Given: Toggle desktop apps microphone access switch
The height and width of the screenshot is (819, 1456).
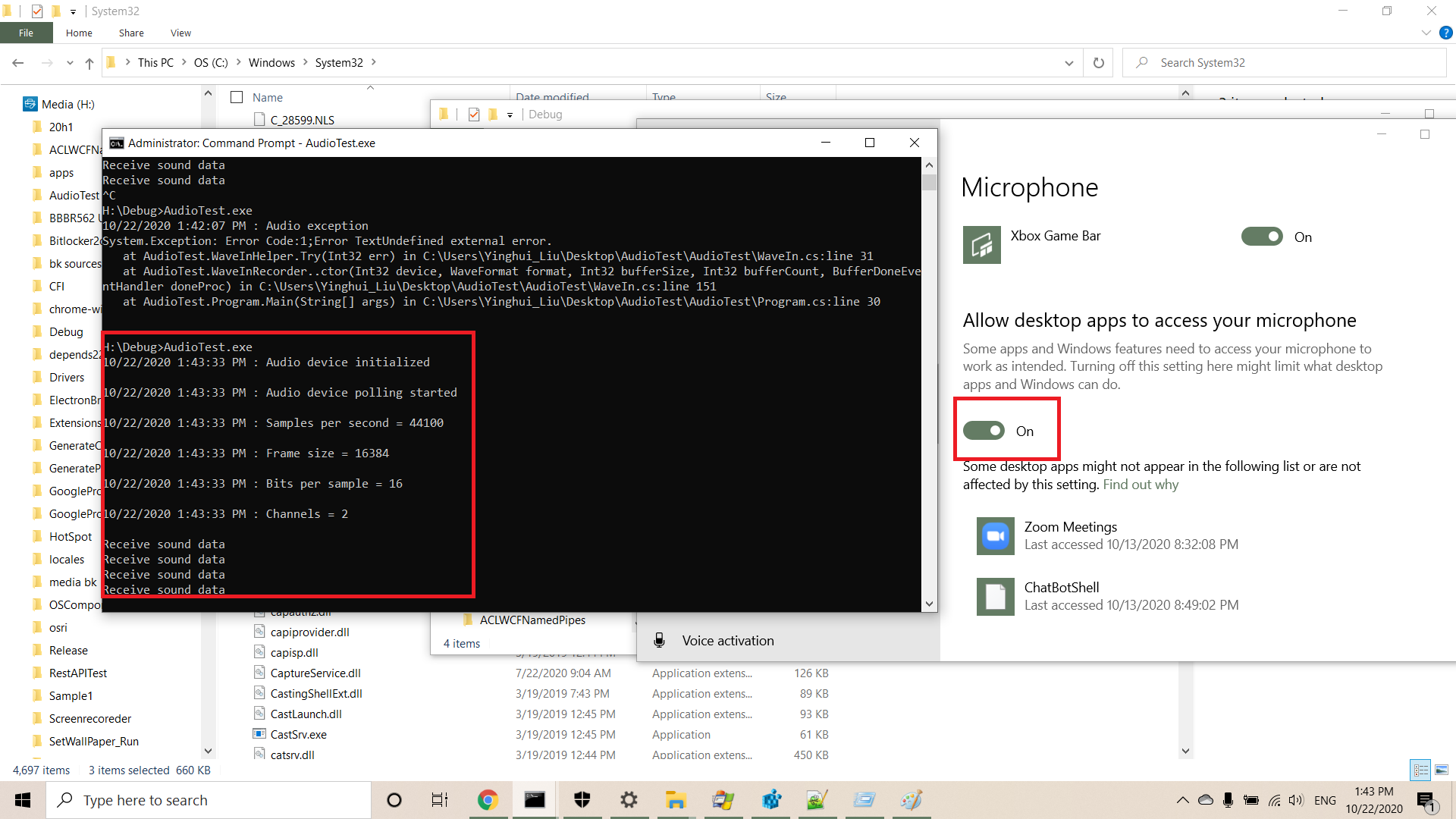Looking at the screenshot, I should click(x=984, y=431).
